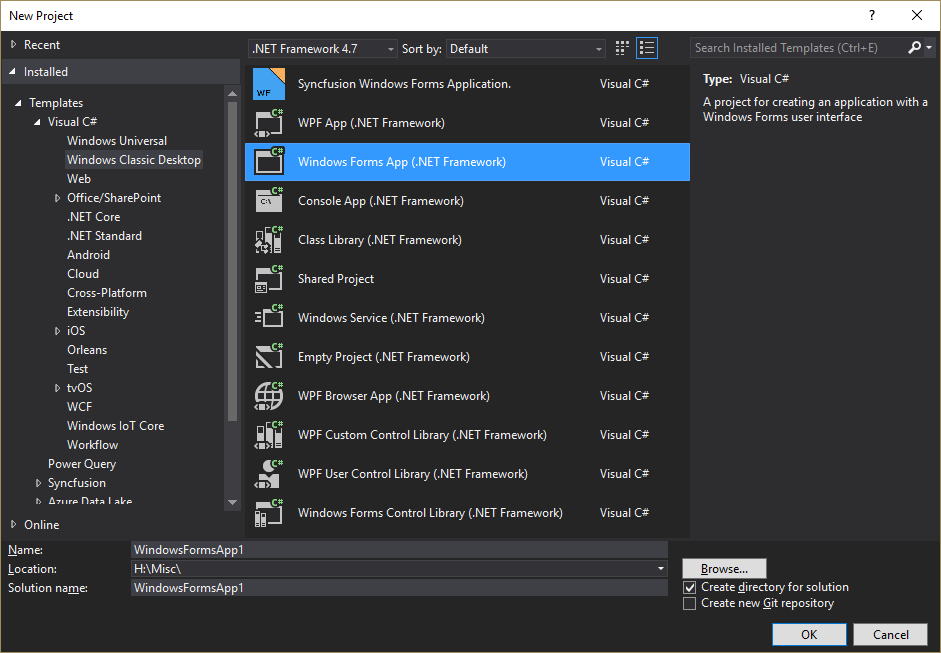The height and width of the screenshot is (653, 941).
Task: Select the Orleans category
Action: coord(87,350)
